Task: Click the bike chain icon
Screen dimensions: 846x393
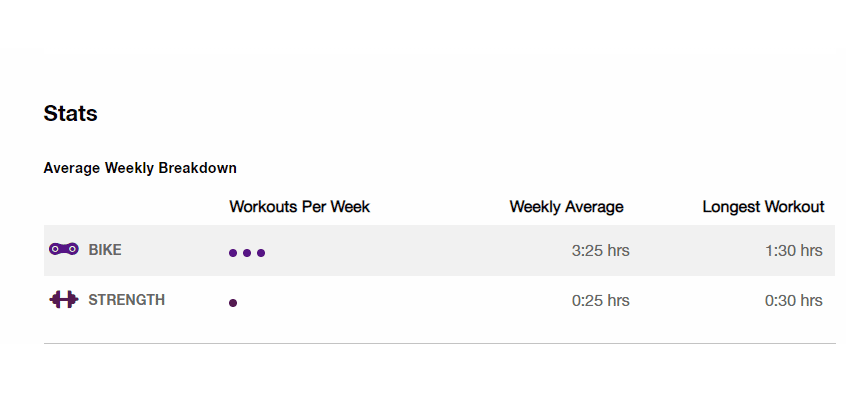Action: (64, 249)
